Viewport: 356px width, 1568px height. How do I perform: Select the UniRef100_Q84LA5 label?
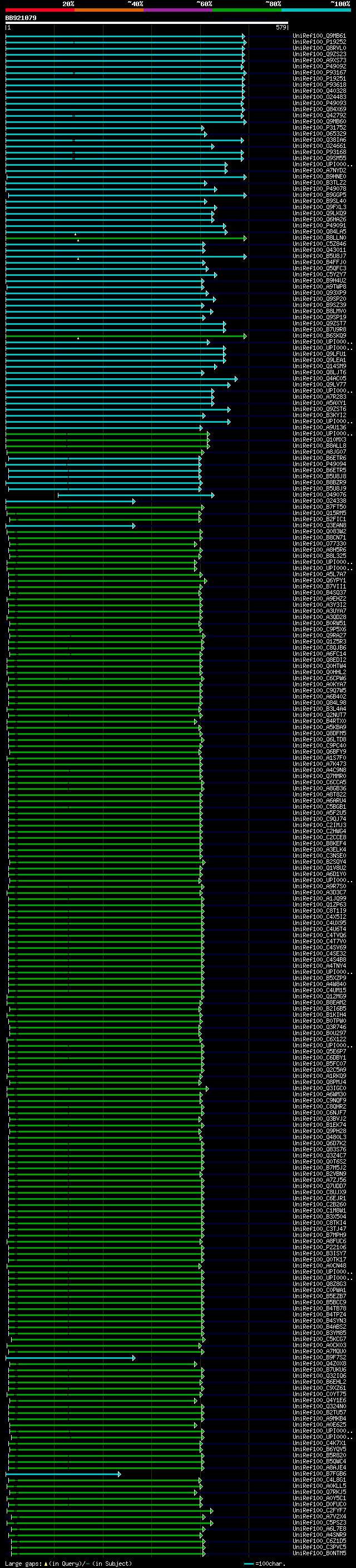click(x=319, y=231)
